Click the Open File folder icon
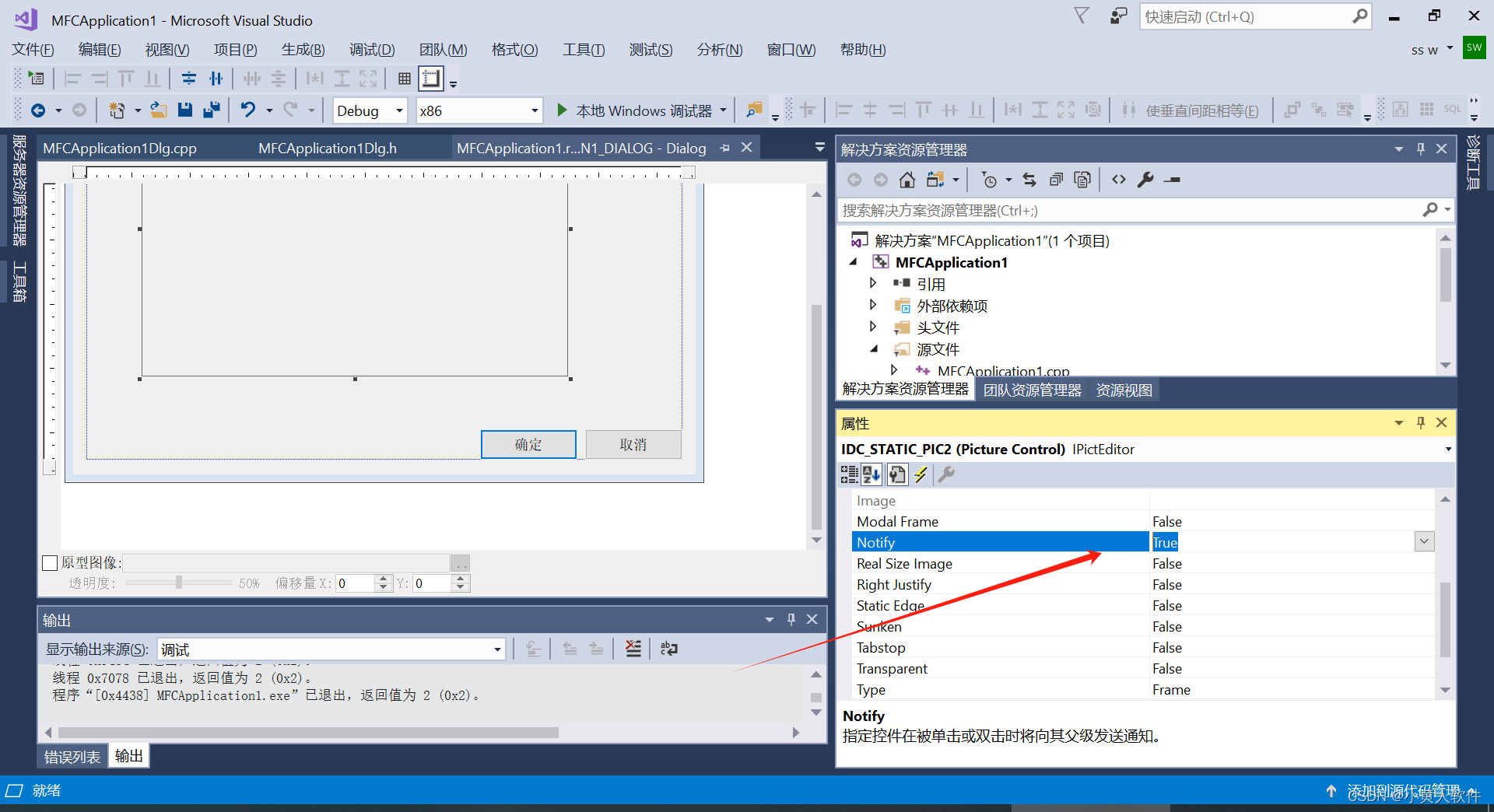The height and width of the screenshot is (812, 1494). (x=158, y=110)
